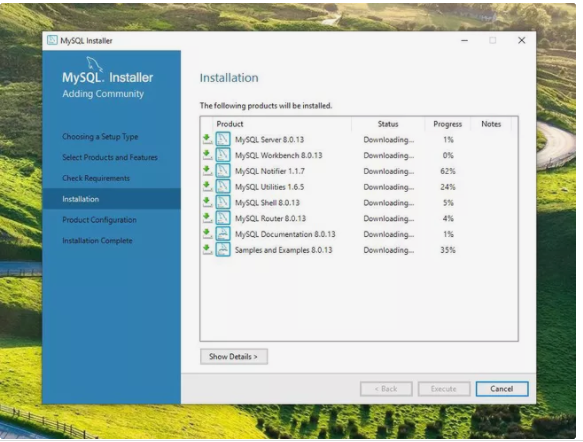Click the MySQL Workbench 8.0.13 product icon
The image size is (583, 442).
[223, 155]
